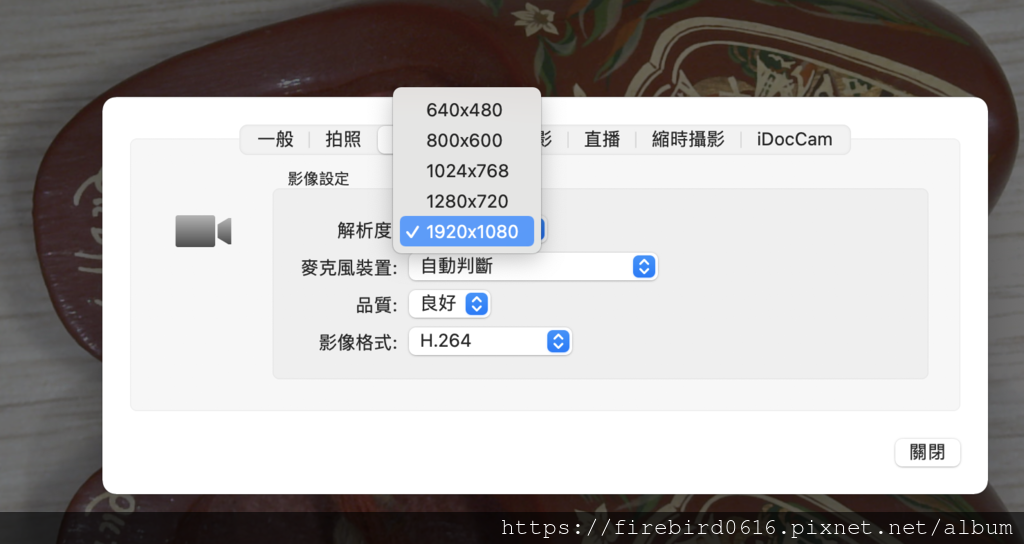Open the 縮時攝影 tab
The width and height of the screenshot is (1024, 544).
coord(688,139)
